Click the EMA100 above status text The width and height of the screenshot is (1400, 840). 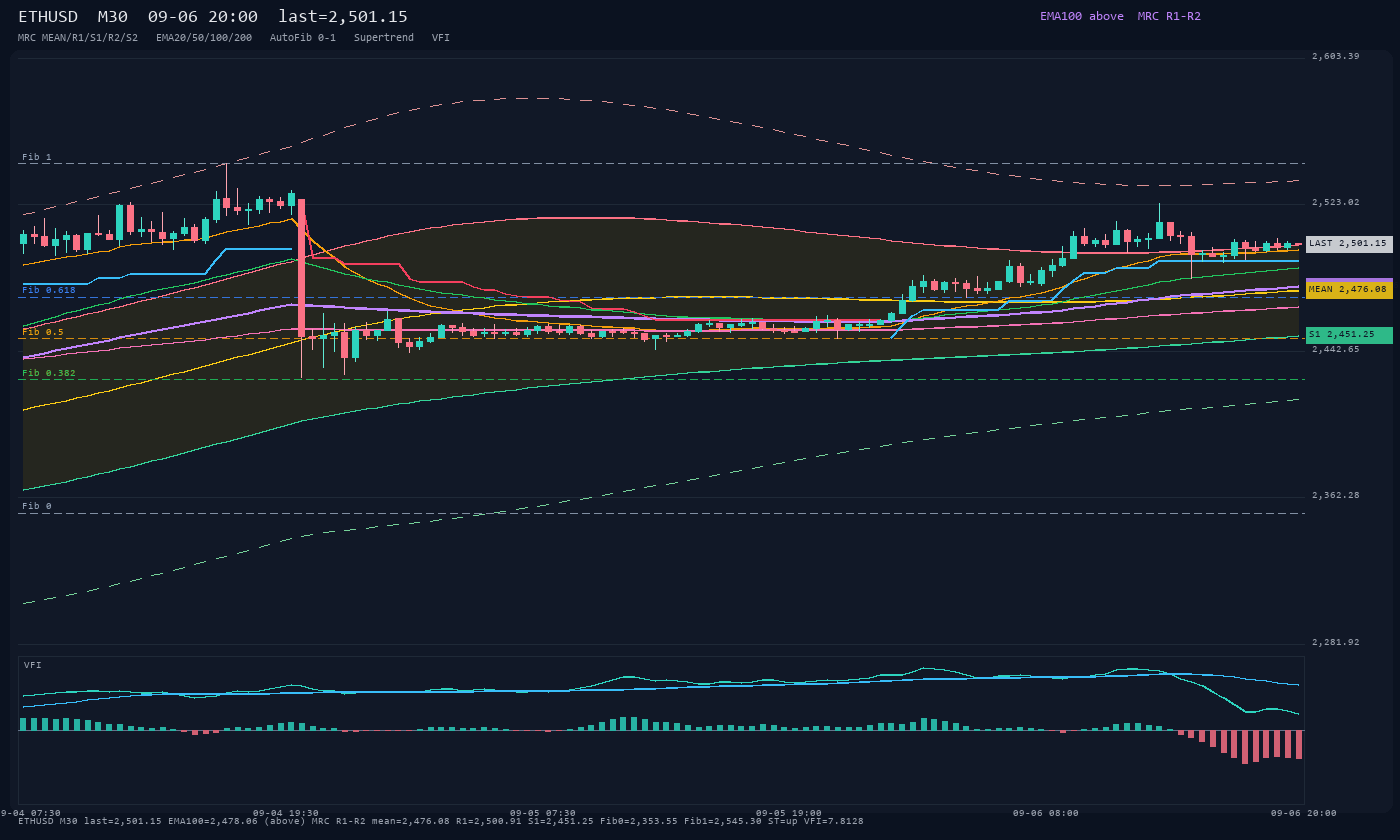[x=1082, y=16]
